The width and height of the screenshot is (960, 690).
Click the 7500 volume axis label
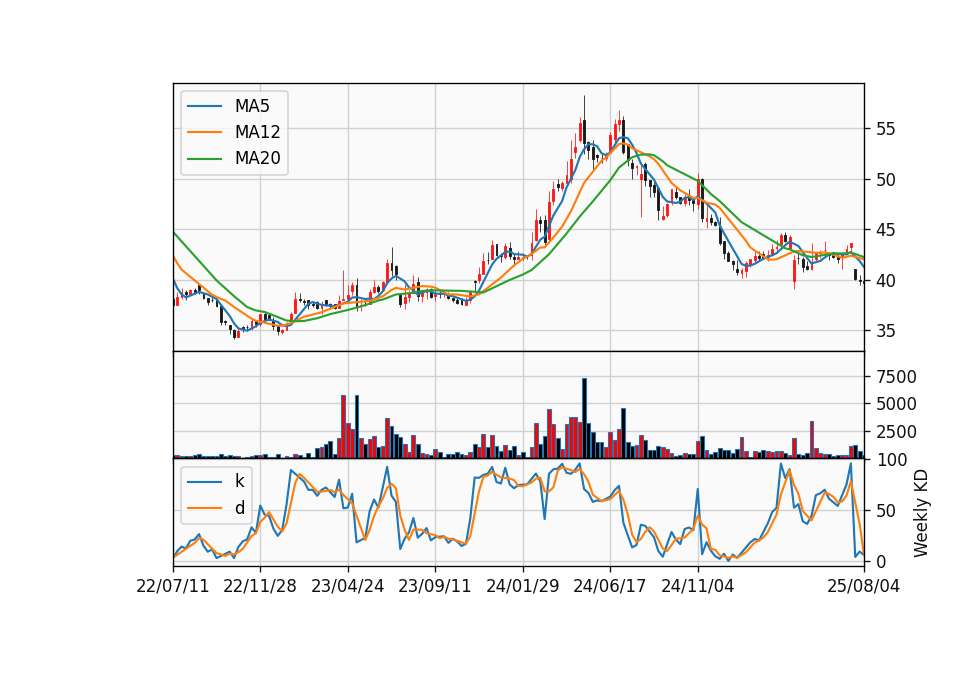pos(896,377)
